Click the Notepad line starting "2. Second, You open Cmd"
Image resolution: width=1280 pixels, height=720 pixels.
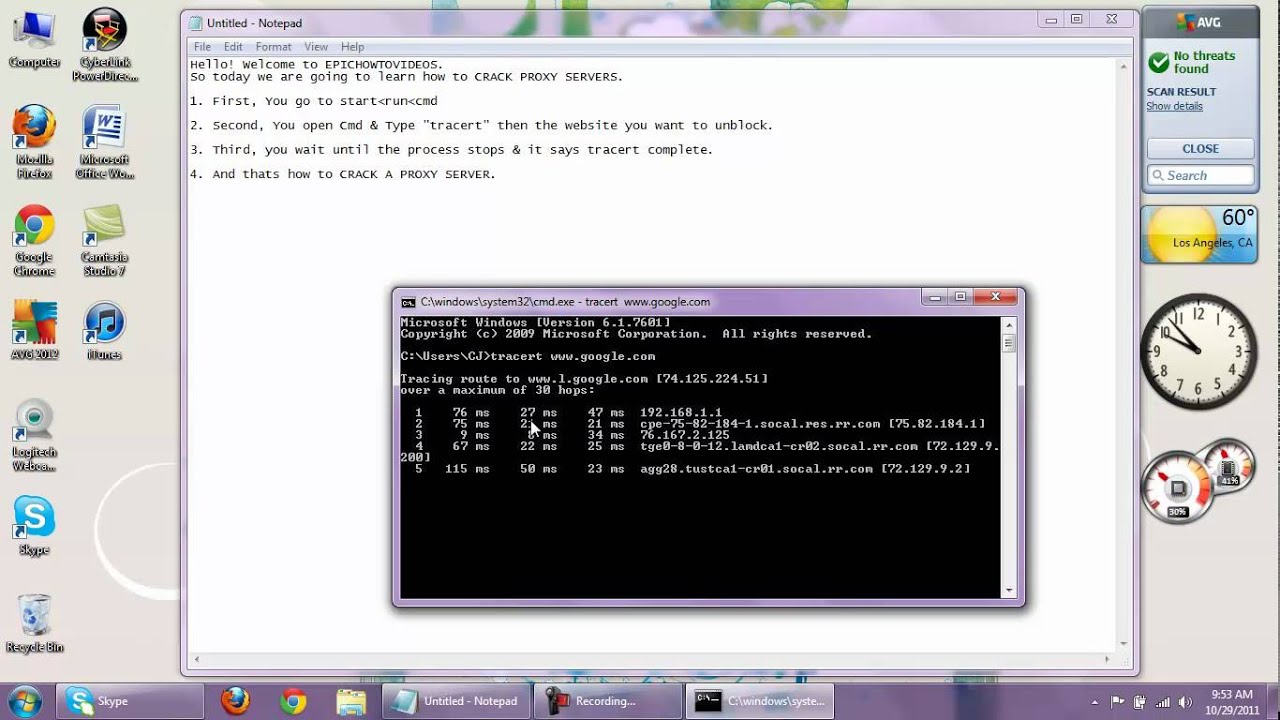[x=481, y=125]
